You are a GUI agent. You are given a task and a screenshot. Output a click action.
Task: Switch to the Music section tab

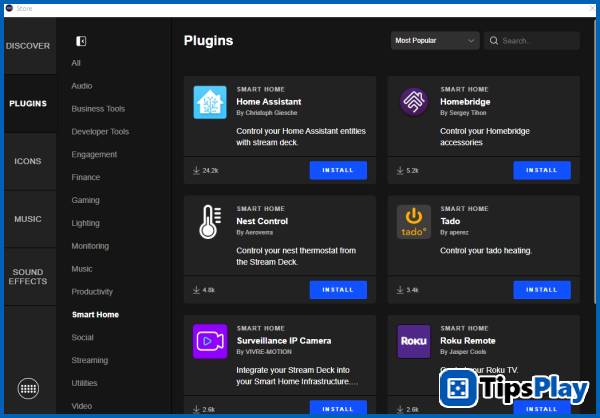click(x=28, y=219)
